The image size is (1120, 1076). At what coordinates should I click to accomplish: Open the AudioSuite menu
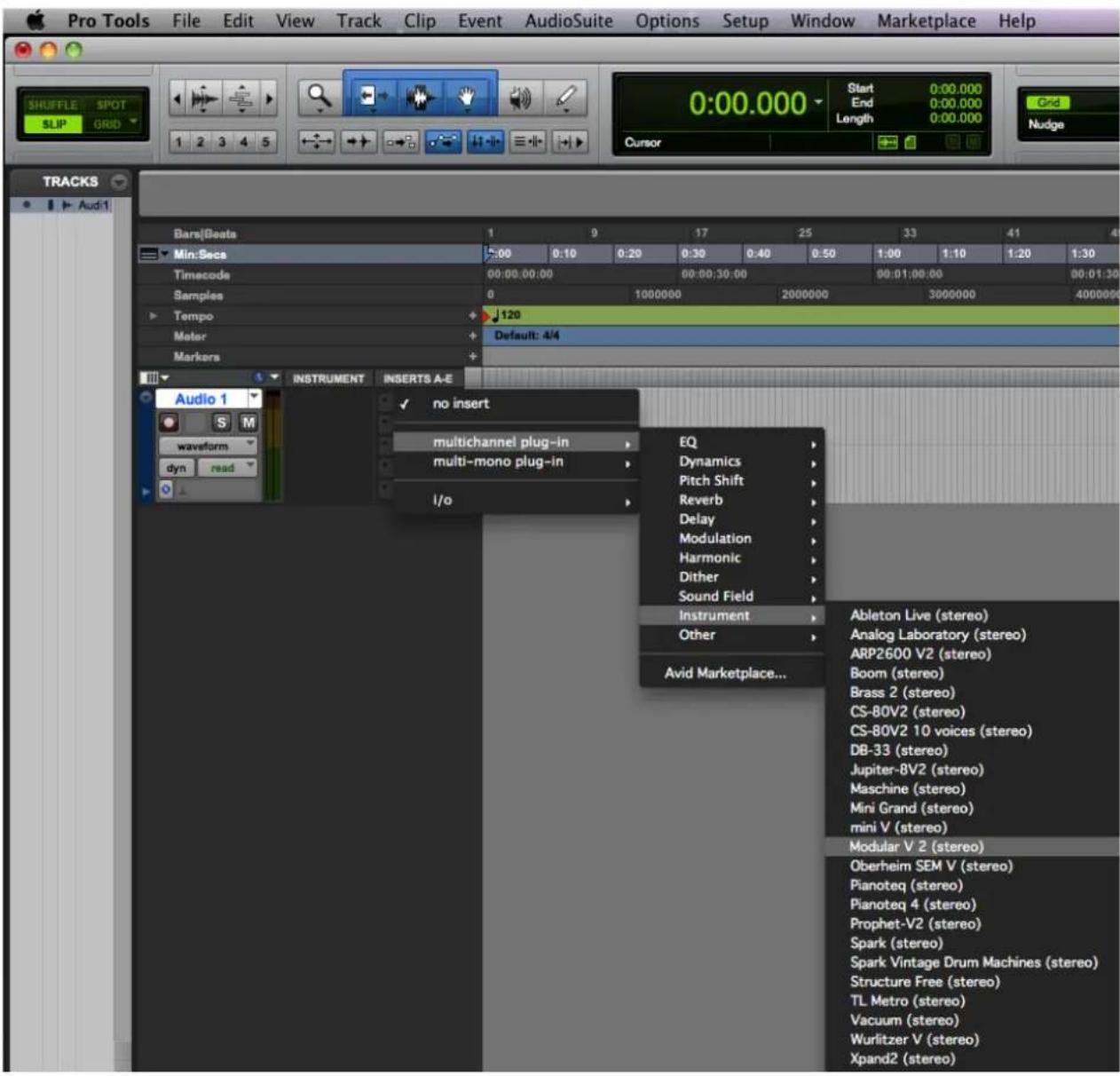[x=568, y=20]
